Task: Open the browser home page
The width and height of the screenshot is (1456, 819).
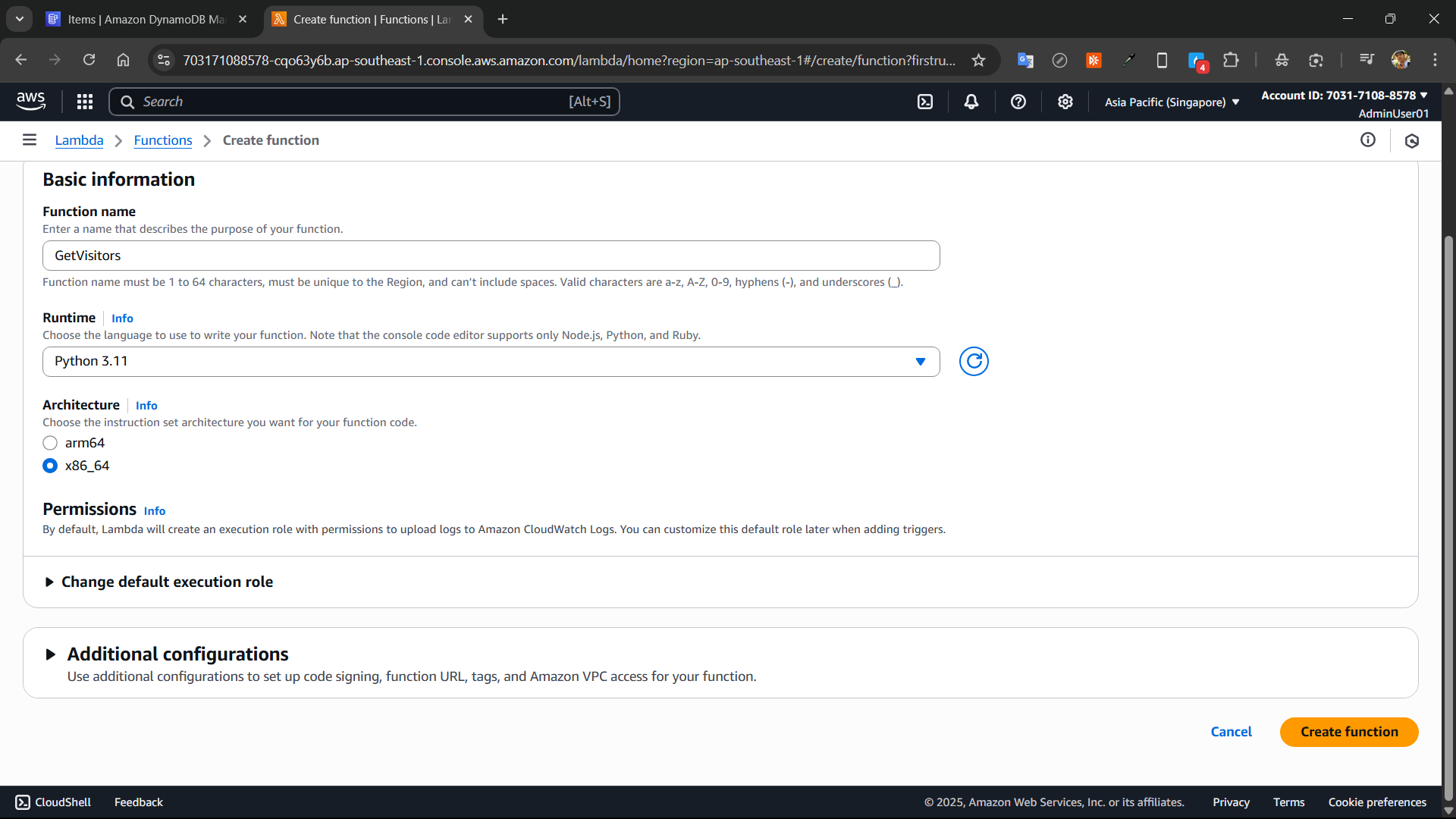Action: click(x=123, y=60)
